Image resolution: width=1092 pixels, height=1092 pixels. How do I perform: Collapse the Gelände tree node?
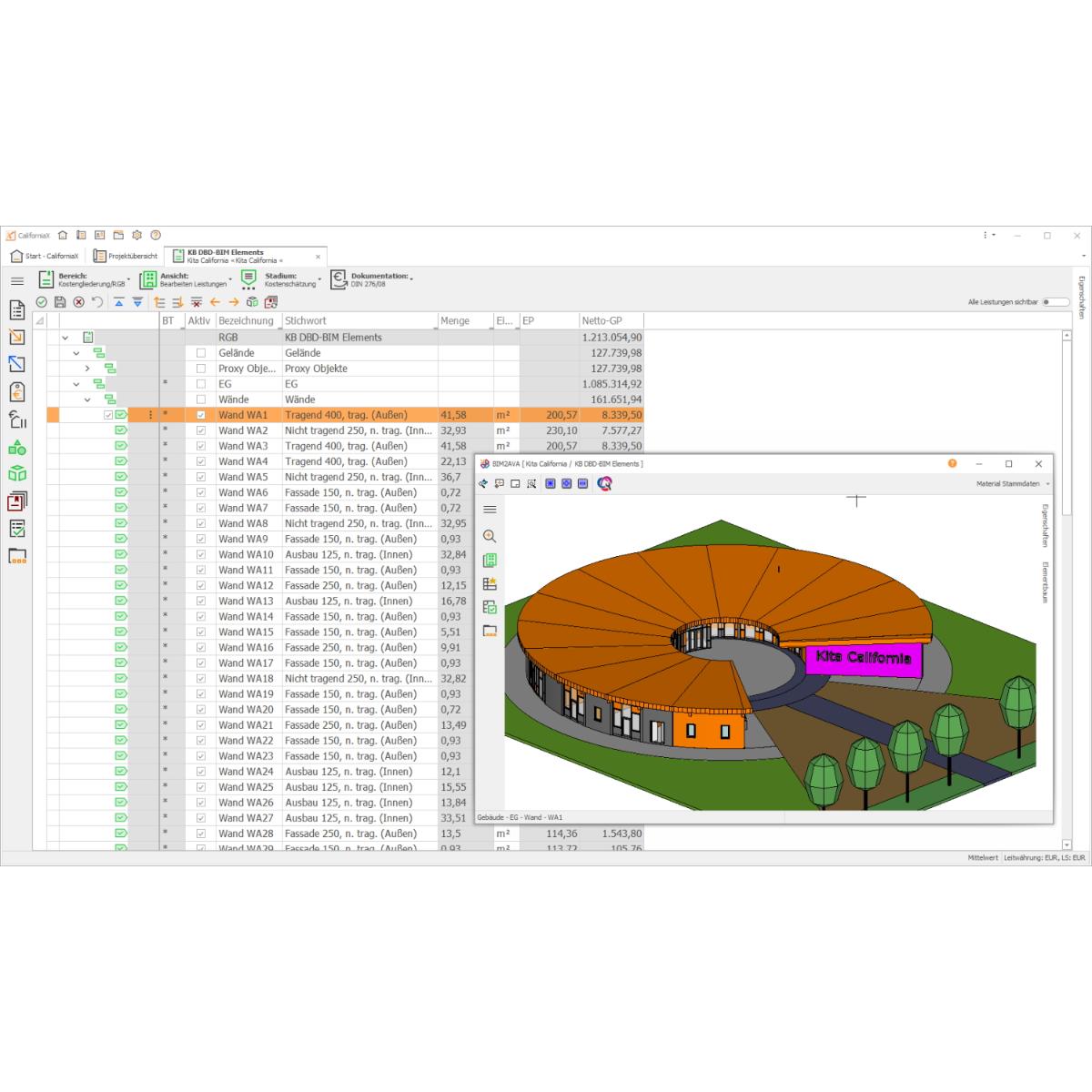76,353
